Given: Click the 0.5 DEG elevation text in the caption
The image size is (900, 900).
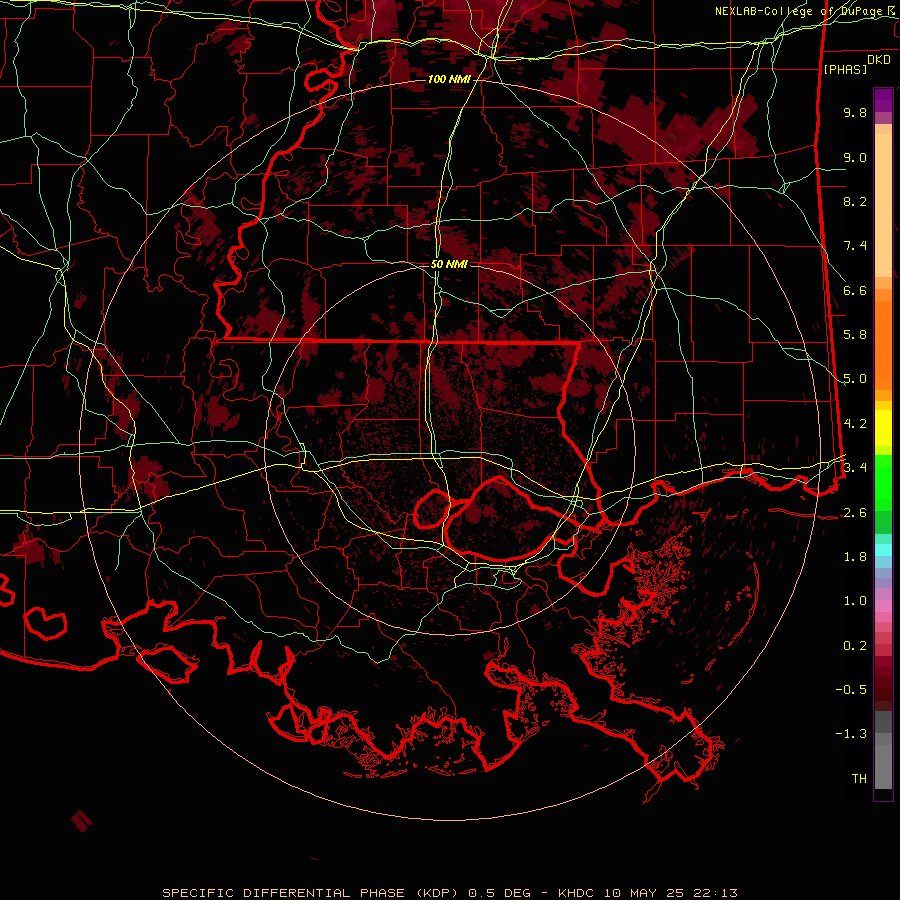Looking at the screenshot, I should pyautogui.click(x=498, y=893).
